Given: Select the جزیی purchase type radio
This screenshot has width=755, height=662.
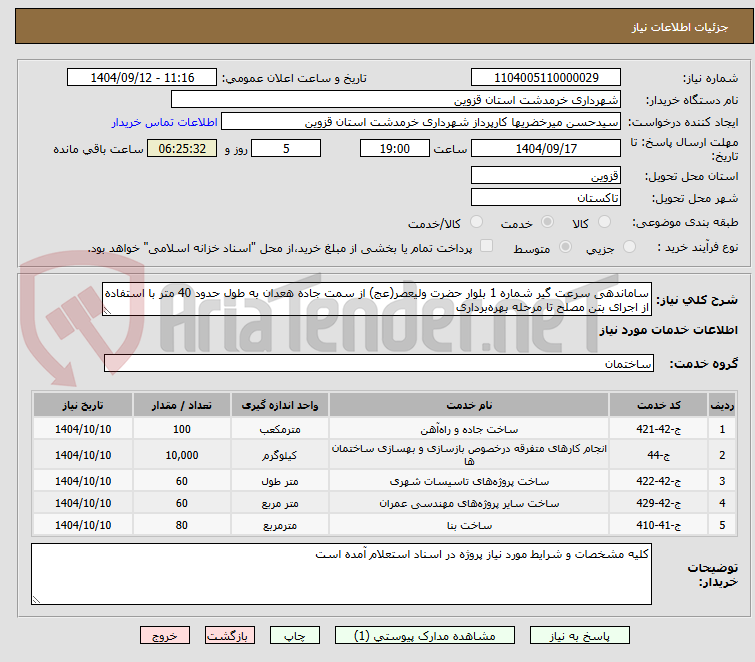Looking at the screenshot, I should (629, 247).
